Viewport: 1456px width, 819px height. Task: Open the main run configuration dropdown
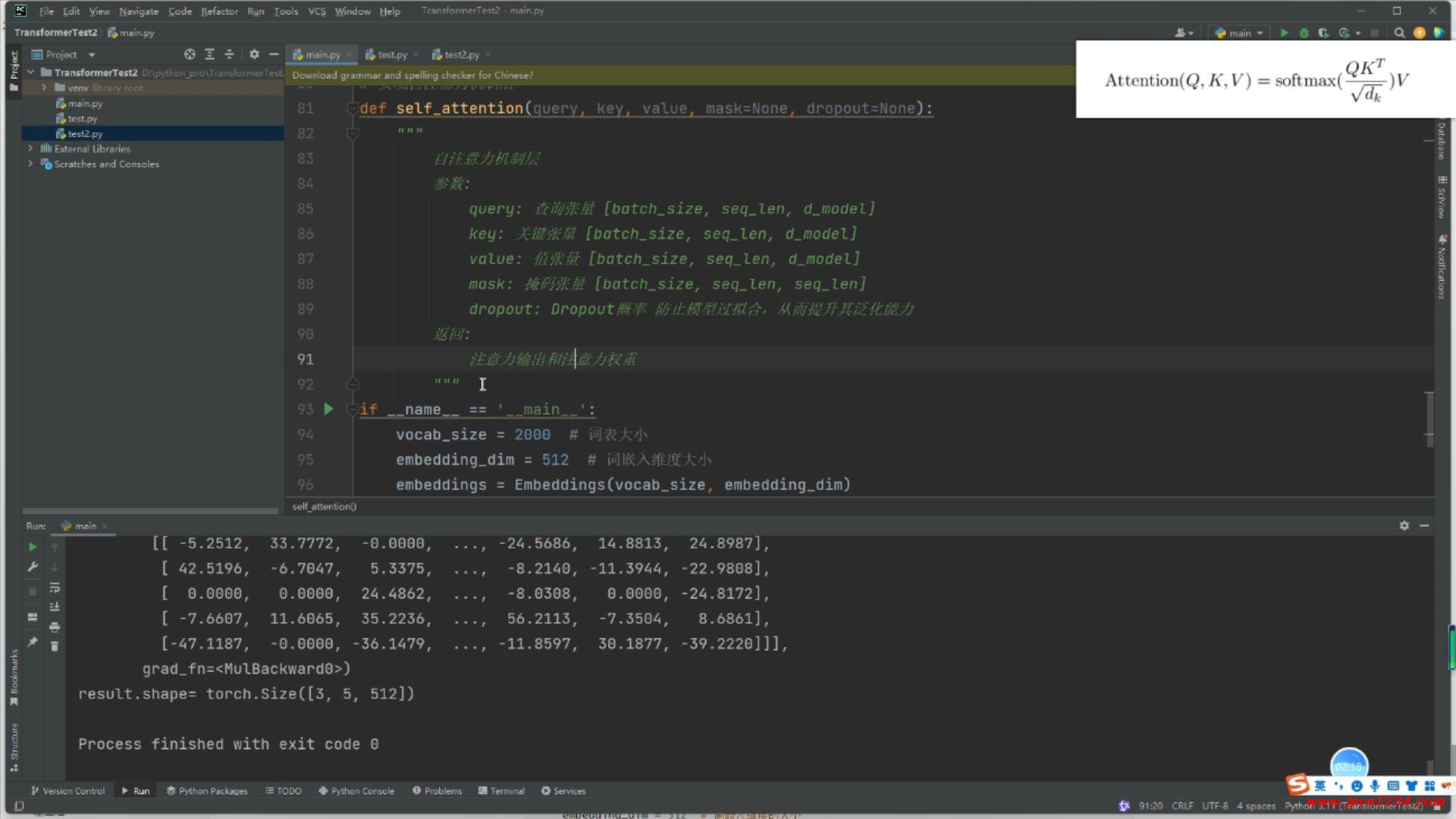point(1240,33)
